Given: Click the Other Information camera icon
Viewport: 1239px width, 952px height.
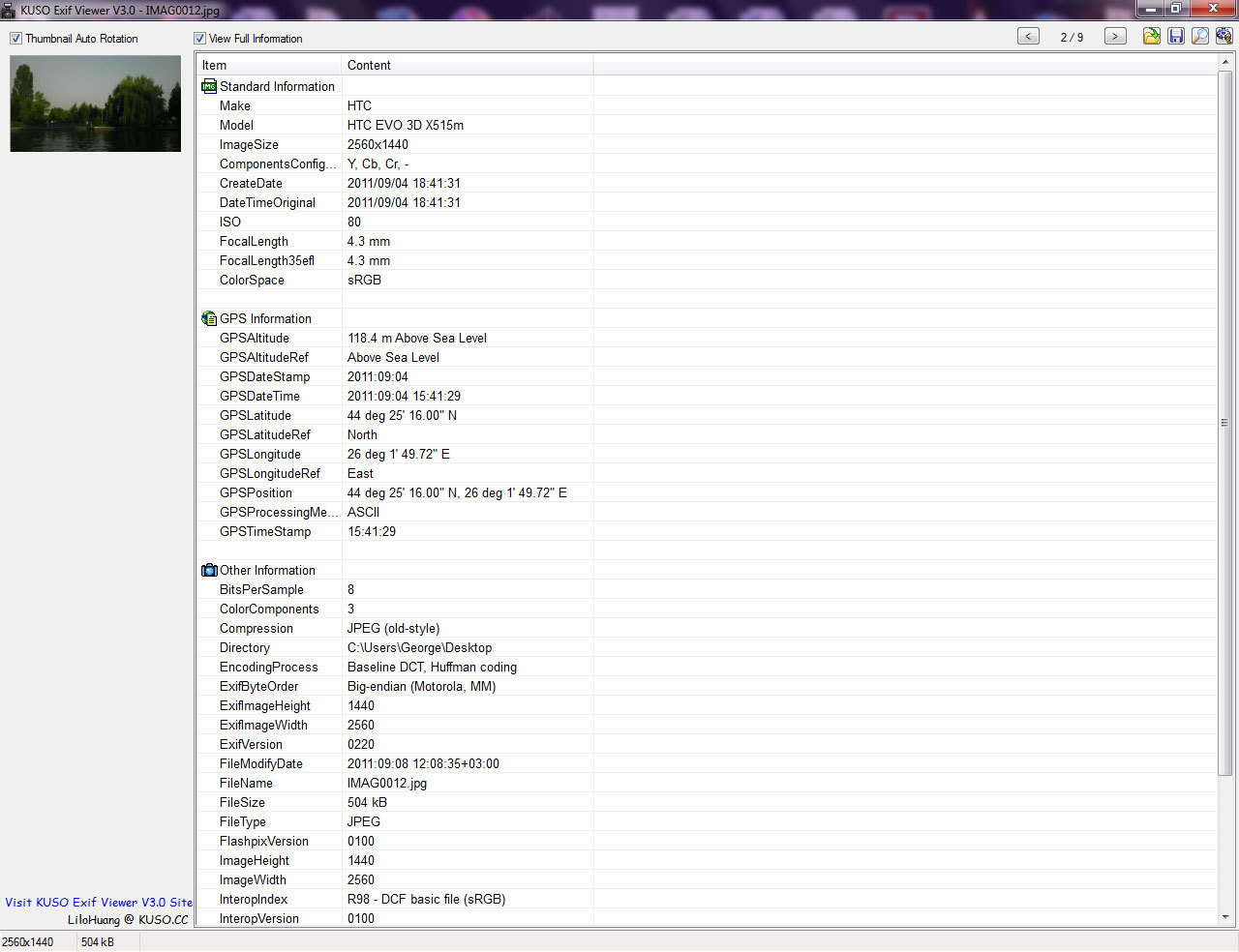Looking at the screenshot, I should 209,570.
